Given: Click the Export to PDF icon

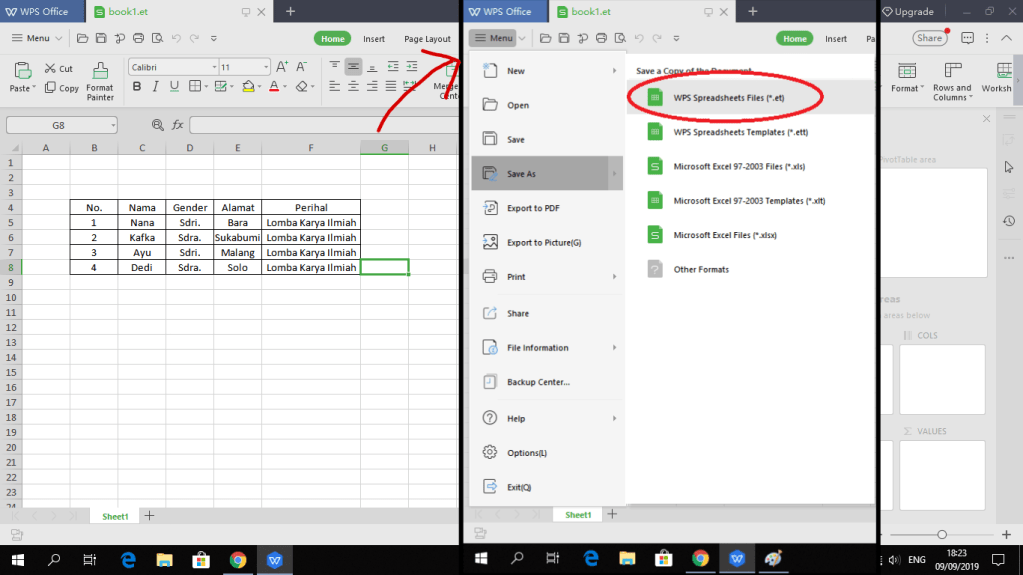Looking at the screenshot, I should [490, 208].
